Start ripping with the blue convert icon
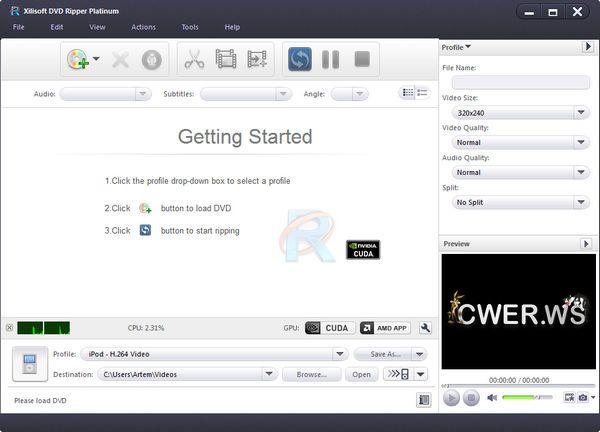Image resolution: width=600 pixels, height=432 pixels. pos(300,60)
